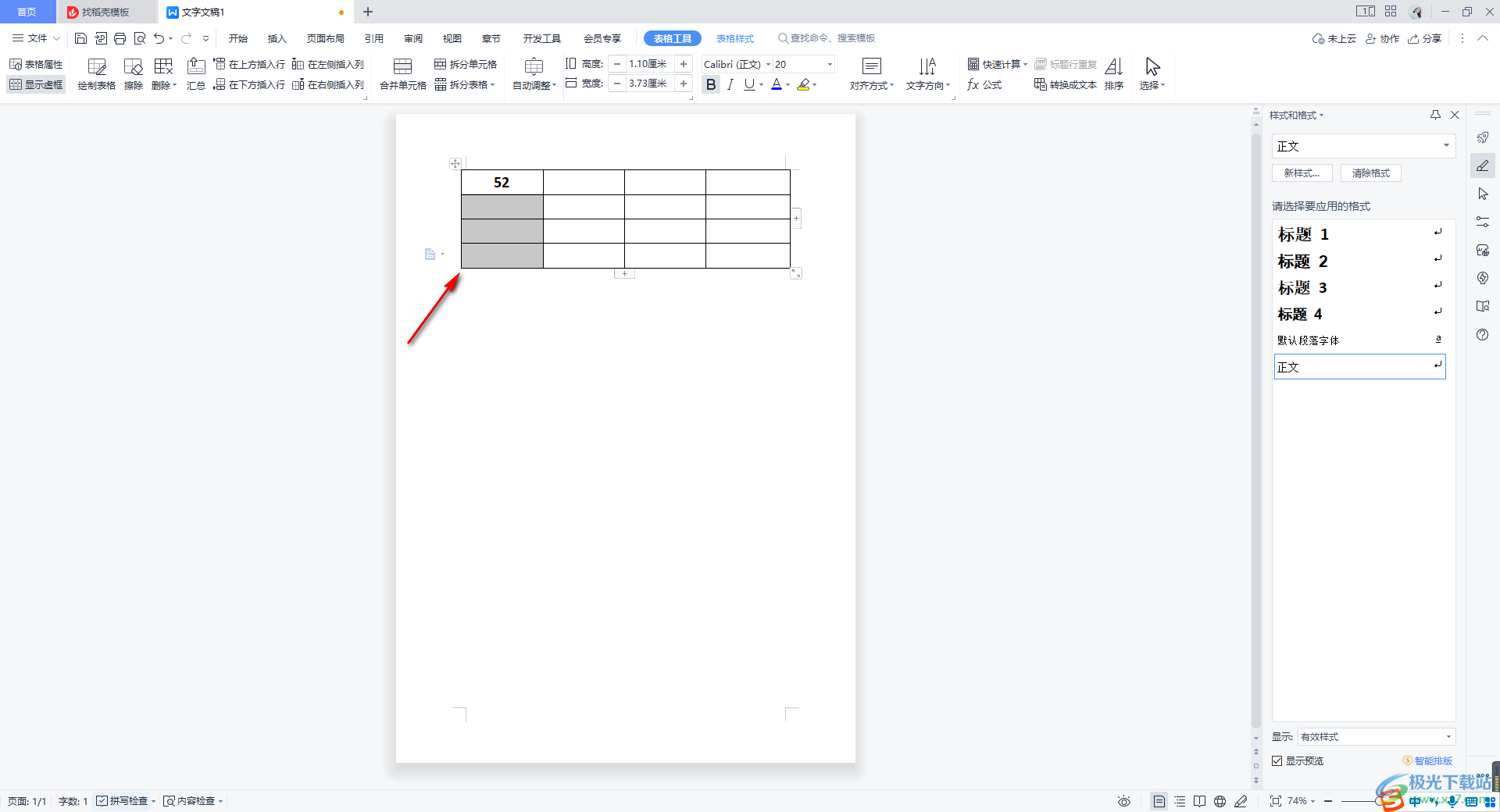Open the help icon in right sidebar
The height and width of the screenshot is (812, 1500).
coord(1483,334)
